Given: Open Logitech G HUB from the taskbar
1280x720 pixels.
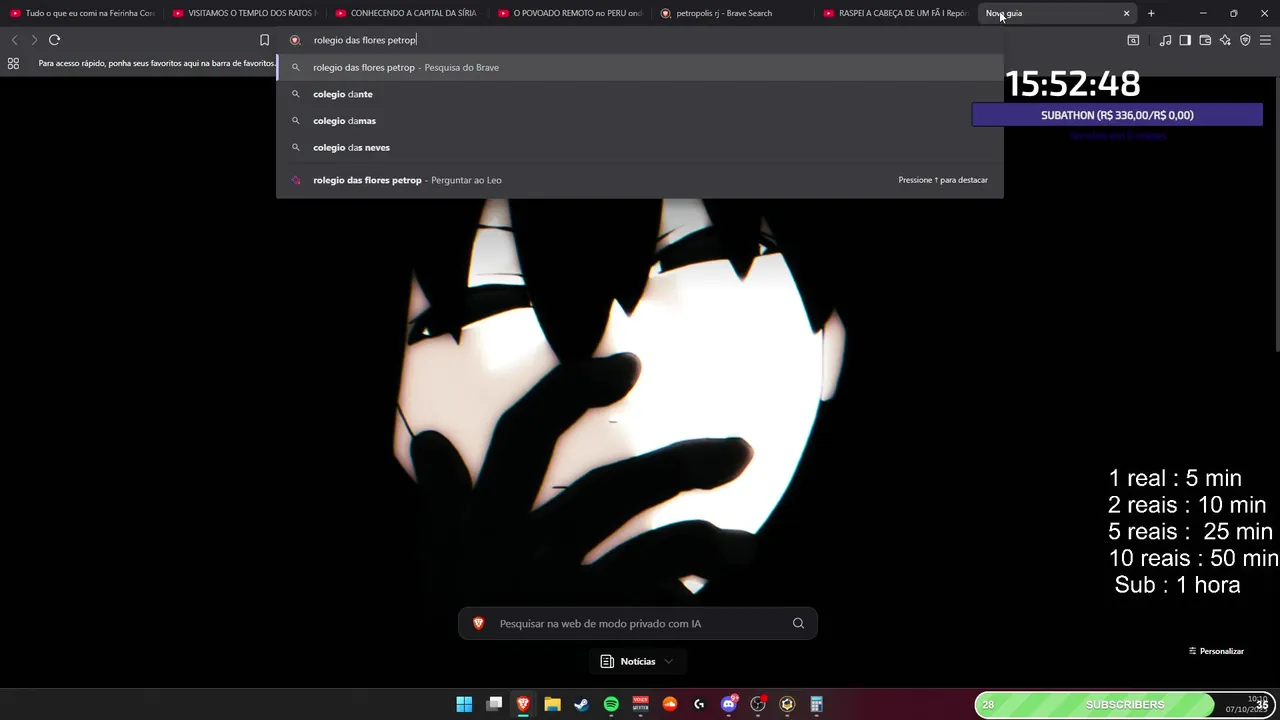Looking at the screenshot, I should (699, 704).
